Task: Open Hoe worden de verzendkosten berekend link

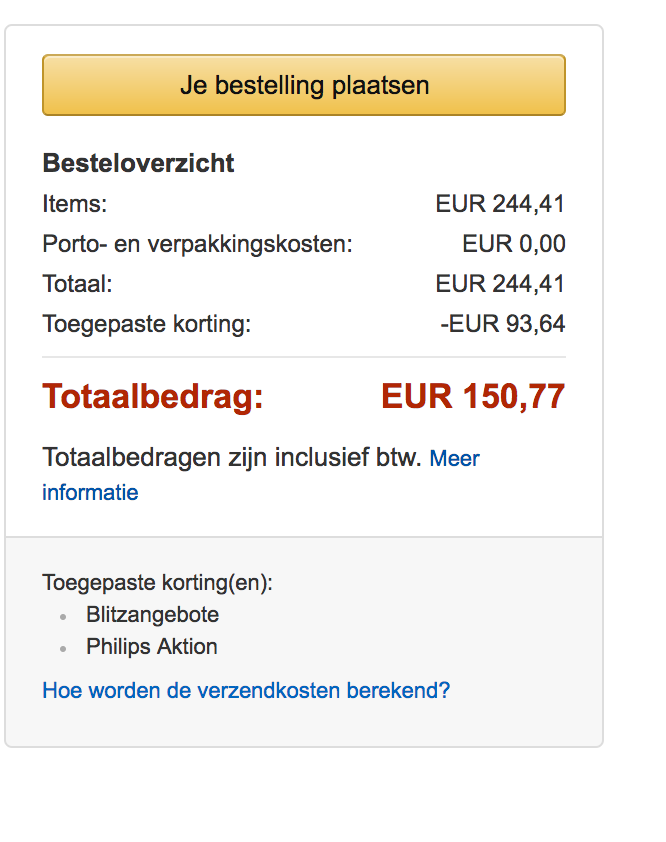Action: click(246, 690)
